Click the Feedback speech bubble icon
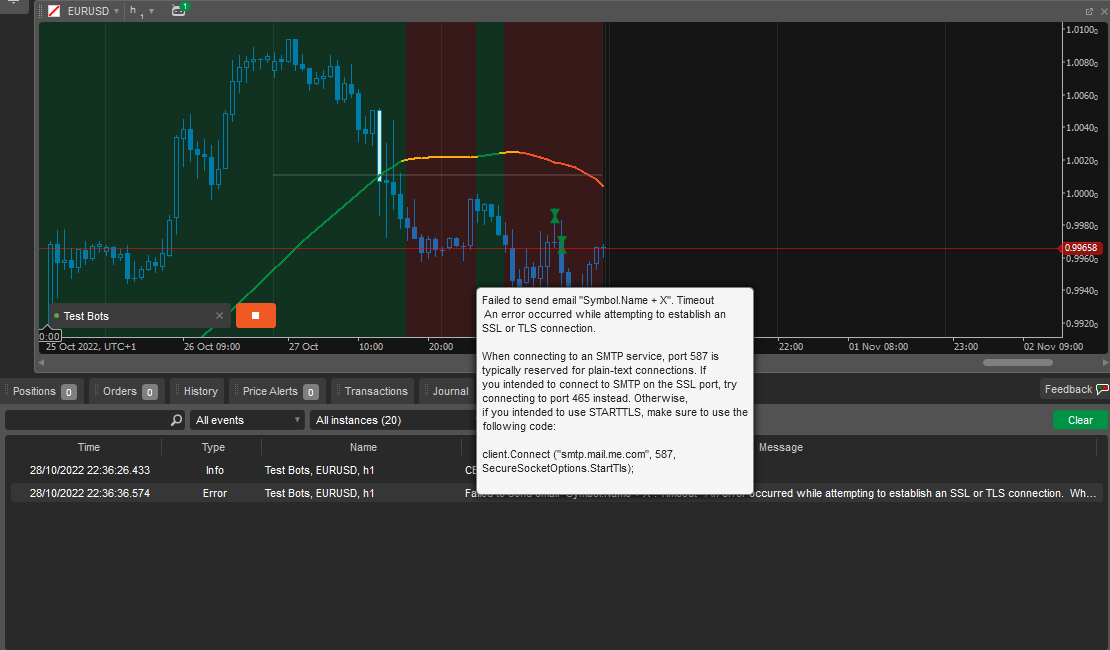 pos(1102,389)
